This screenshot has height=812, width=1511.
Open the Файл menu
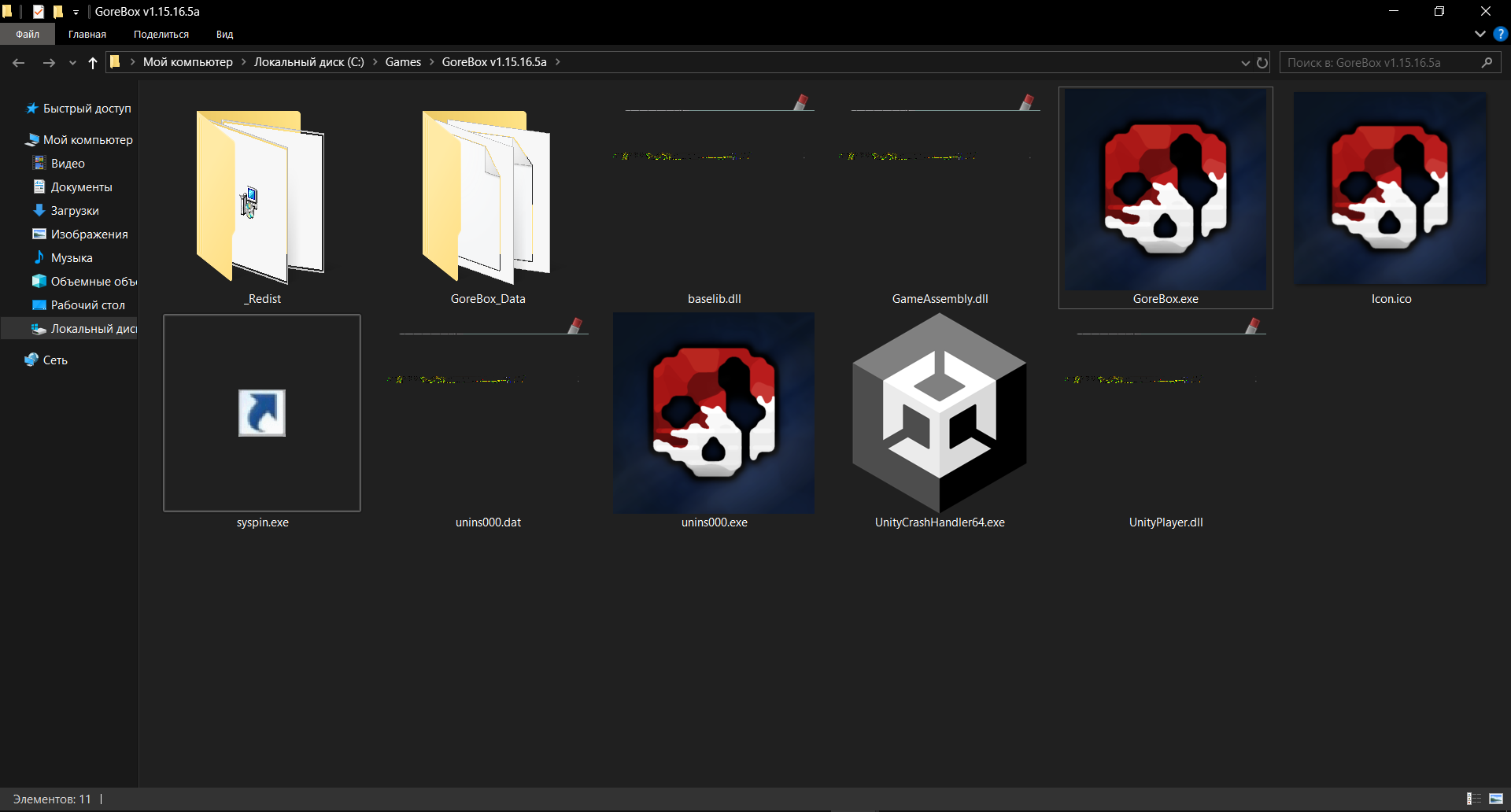pos(28,34)
